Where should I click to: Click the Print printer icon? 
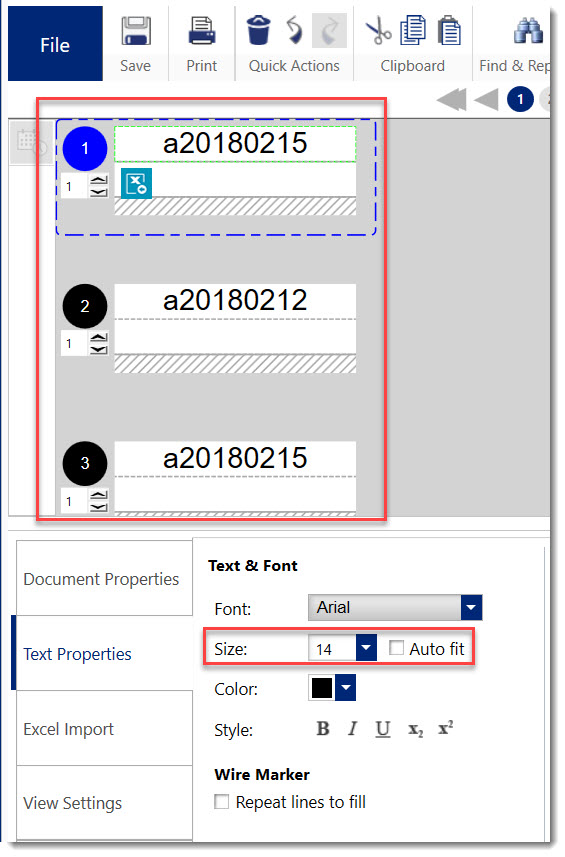point(202,31)
